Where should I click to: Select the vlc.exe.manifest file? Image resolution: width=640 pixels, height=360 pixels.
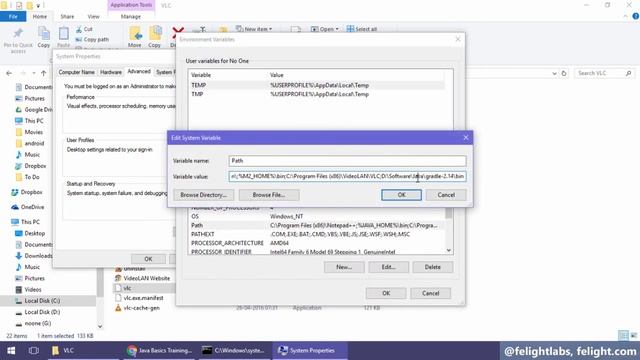139,298
